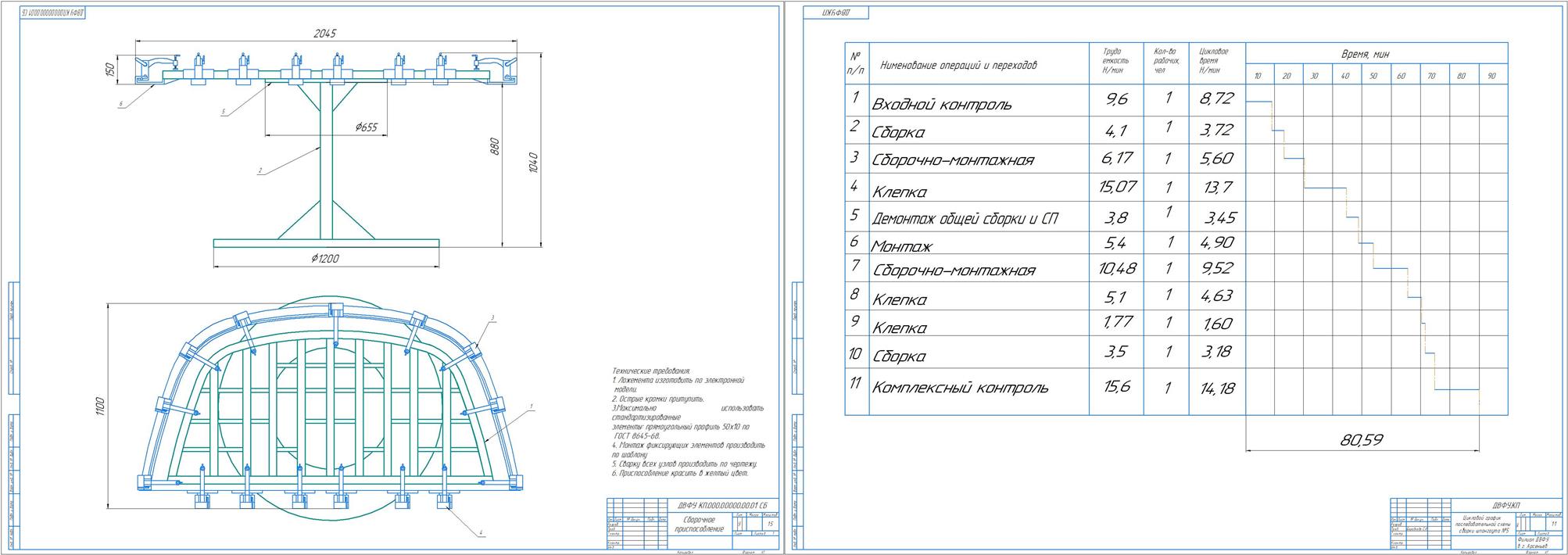Select the 880 vertical dimension value
The height and width of the screenshot is (555, 1568).
pos(493,147)
